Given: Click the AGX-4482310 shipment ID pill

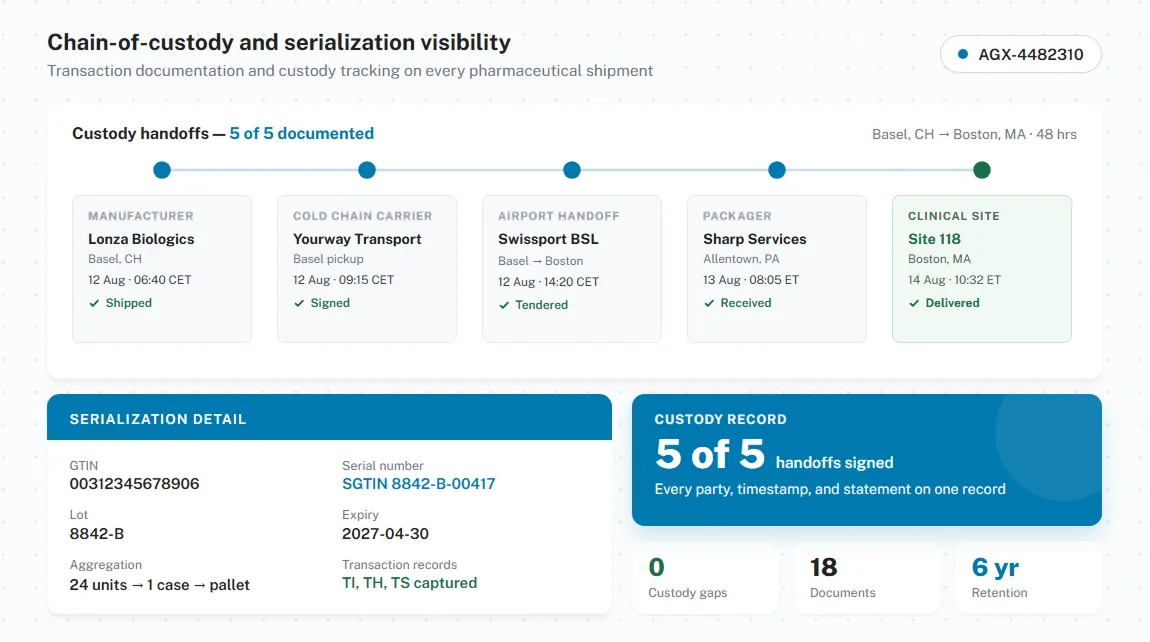Looking at the screenshot, I should point(1020,54).
